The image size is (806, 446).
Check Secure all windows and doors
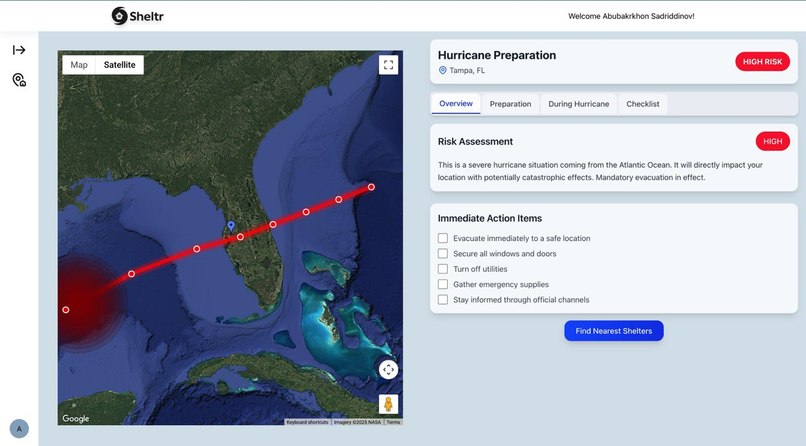point(443,253)
